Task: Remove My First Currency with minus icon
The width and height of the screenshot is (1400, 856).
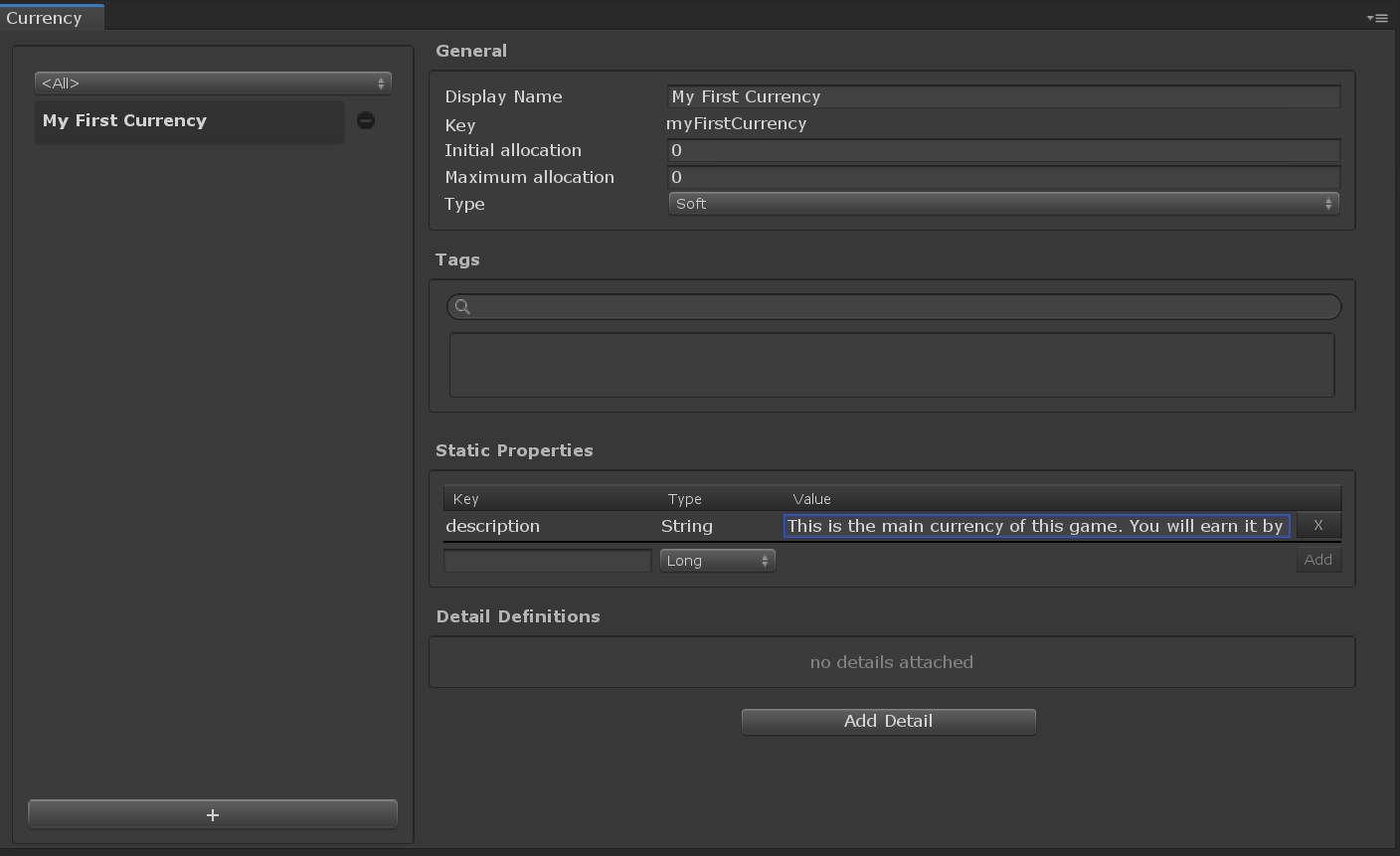Action: pos(366,120)
